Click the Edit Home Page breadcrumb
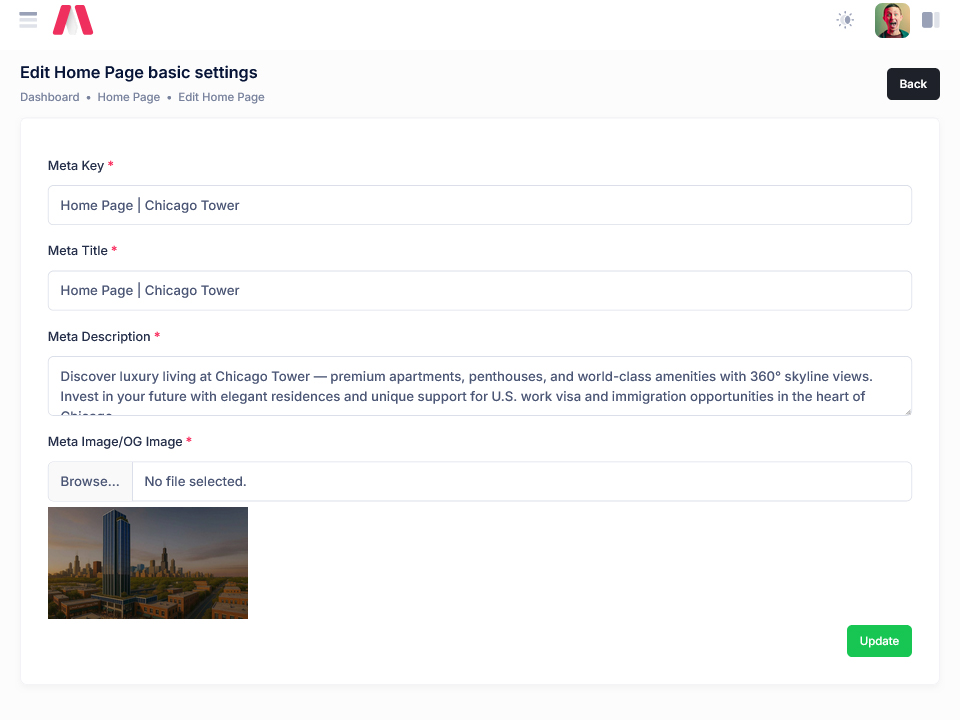This screenshot has width=960, height=720. point(221,97)
